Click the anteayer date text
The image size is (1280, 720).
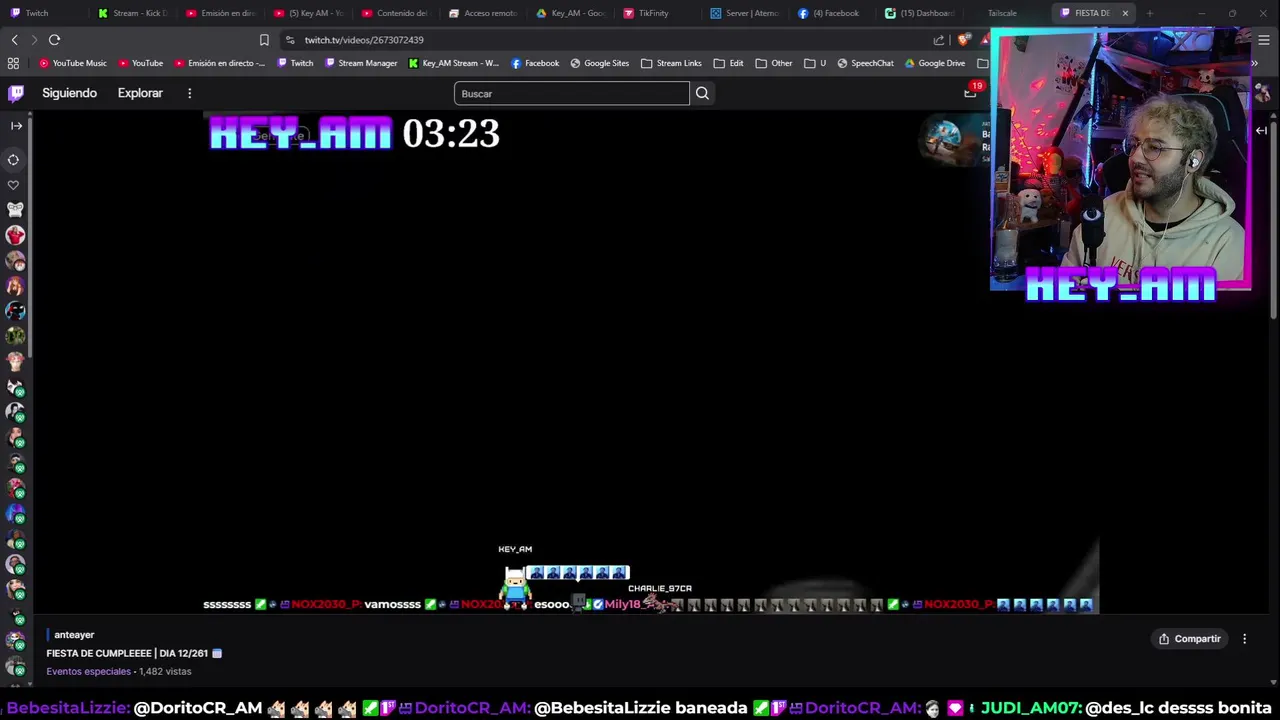coord(74,635)
